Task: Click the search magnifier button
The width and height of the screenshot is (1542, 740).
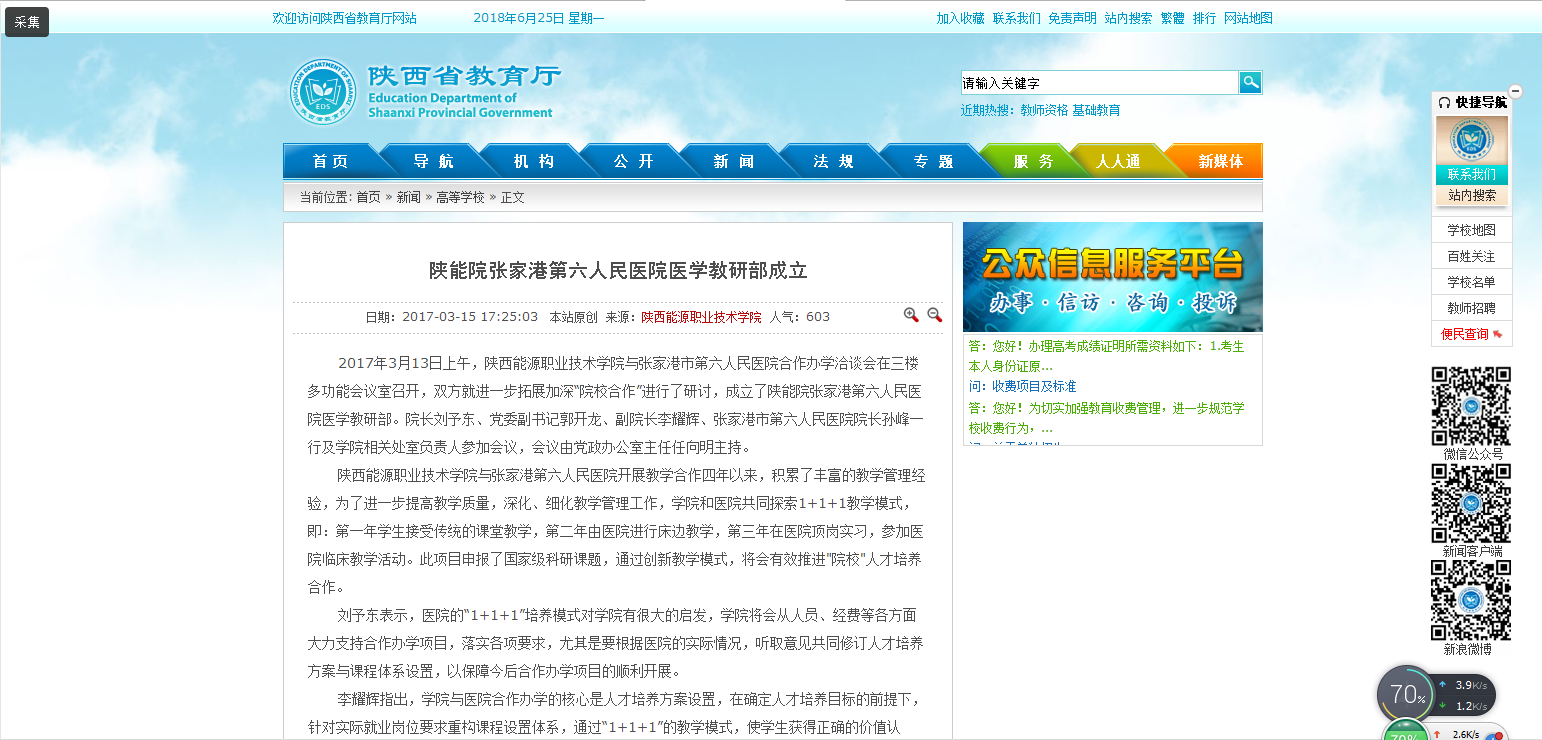Action: [x=1250, y=83]
